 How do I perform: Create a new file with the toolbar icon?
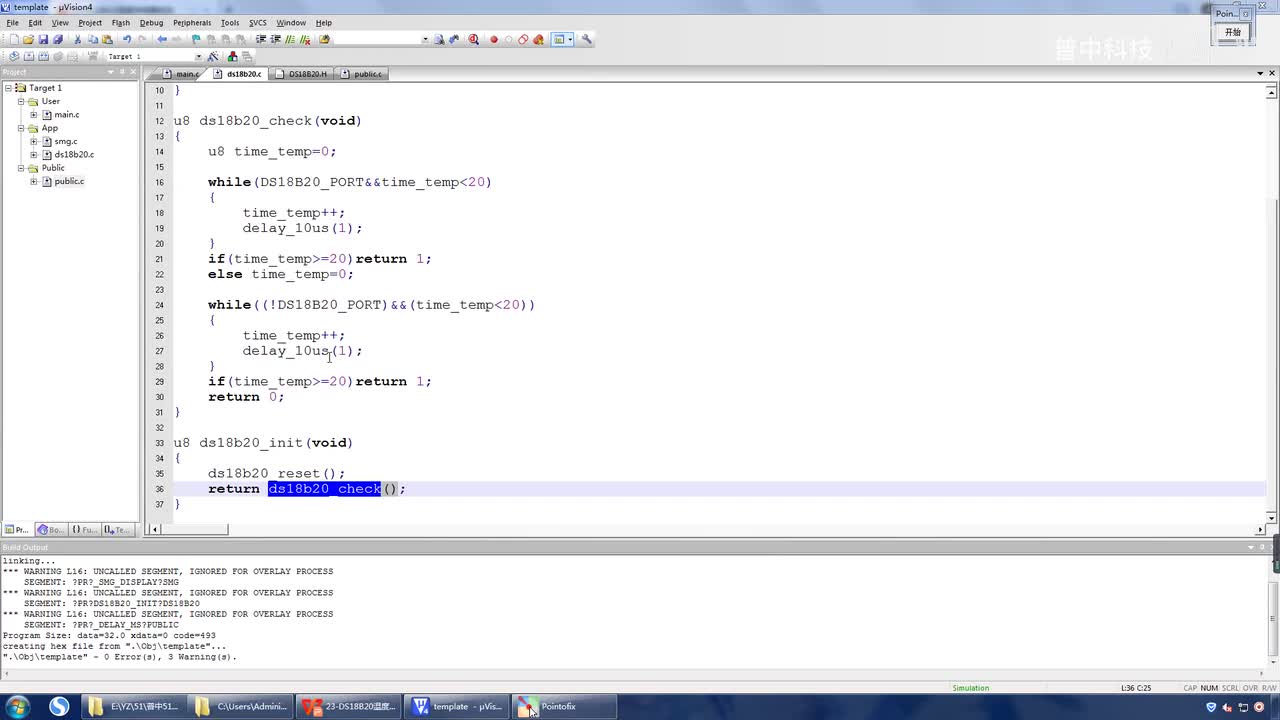[14, 40]
